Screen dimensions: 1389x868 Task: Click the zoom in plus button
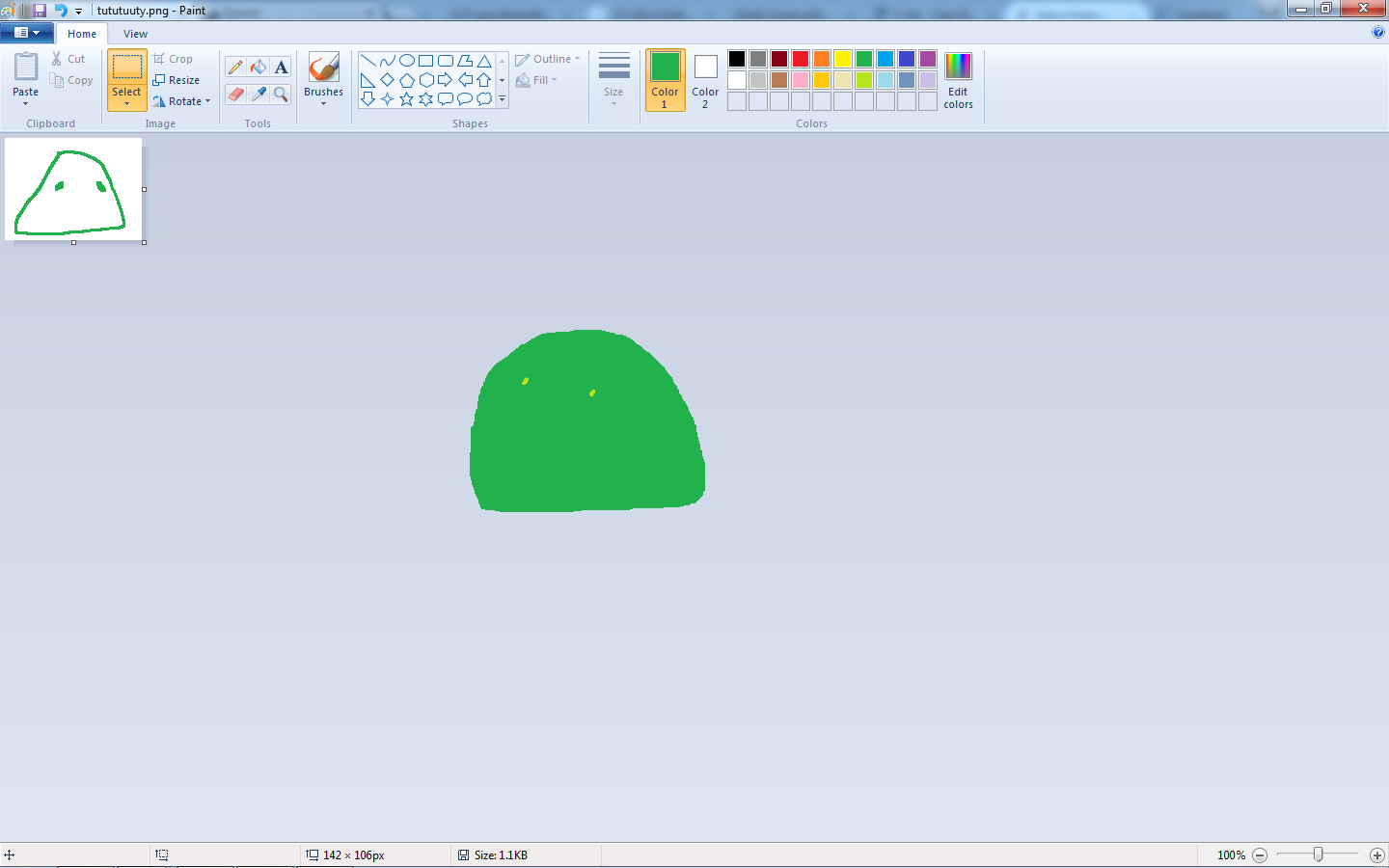1376,855
